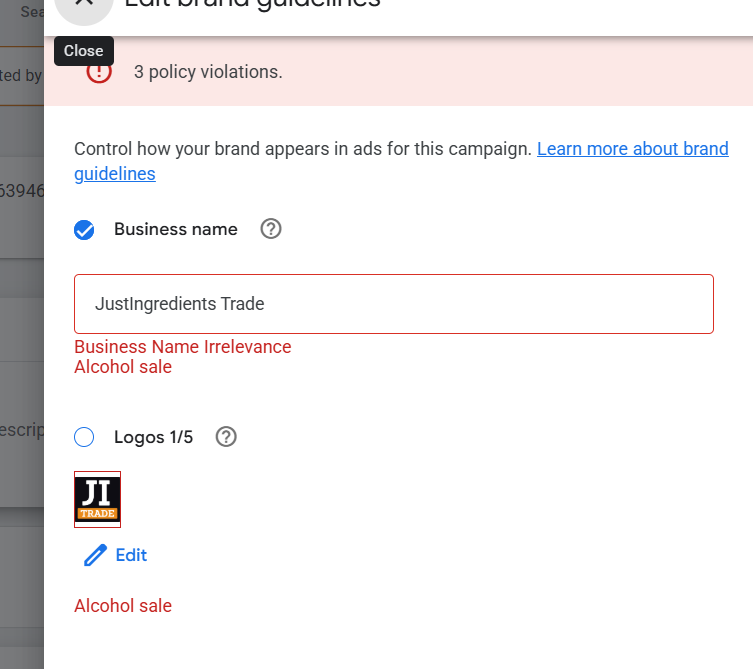
Task: Click the Edit brand guidelines title
Action: (x=252, y=4)
